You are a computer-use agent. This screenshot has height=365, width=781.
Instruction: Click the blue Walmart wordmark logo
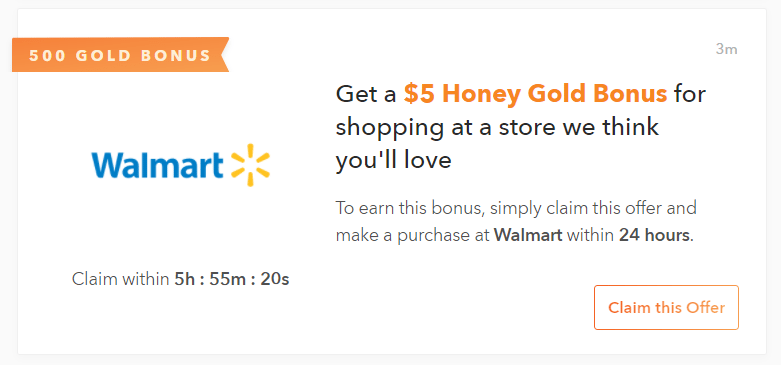157,166
